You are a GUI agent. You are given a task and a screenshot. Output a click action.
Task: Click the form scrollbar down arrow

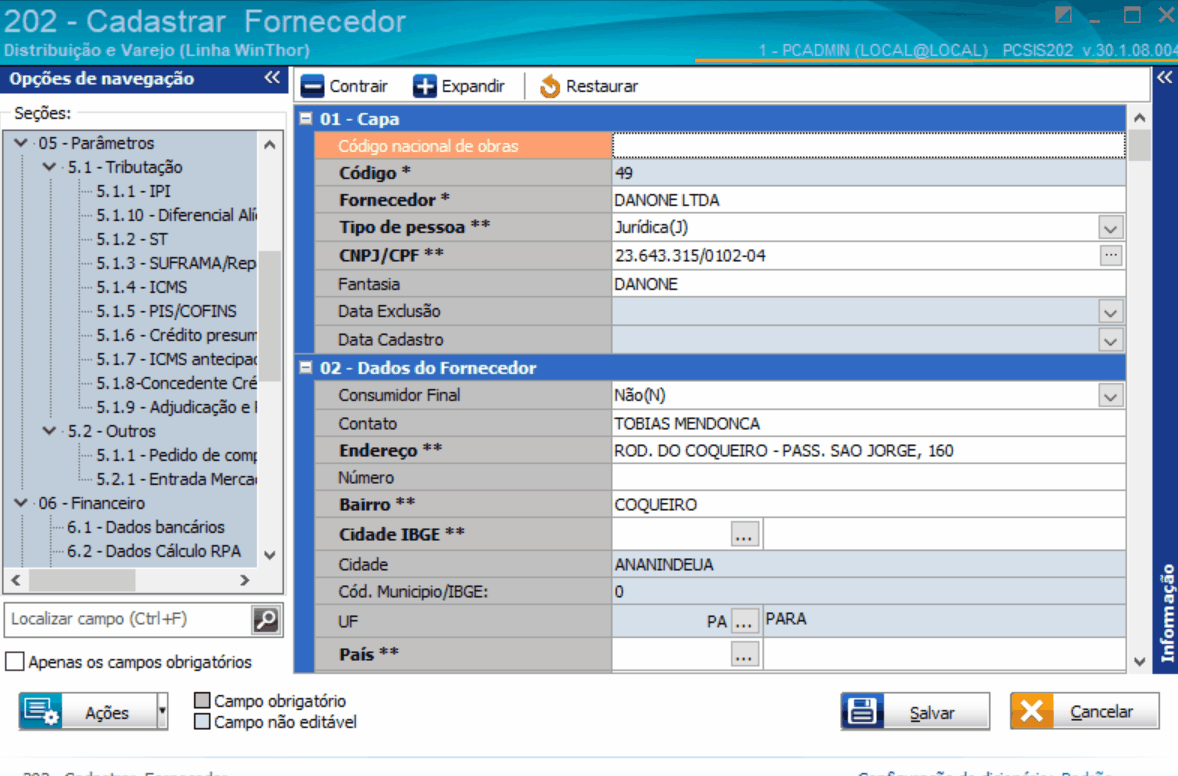[1140, 662]
